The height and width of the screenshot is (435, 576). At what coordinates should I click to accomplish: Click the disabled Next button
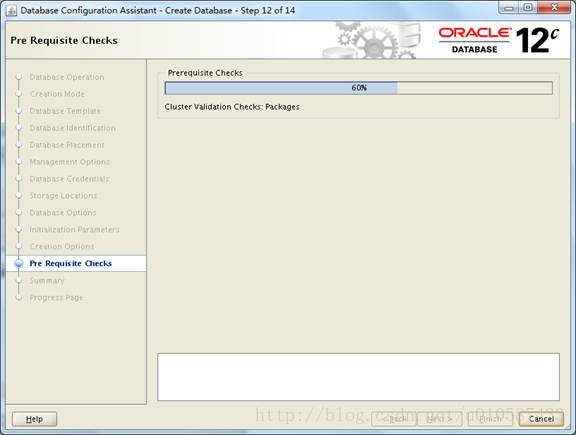(x=439, y=419)
